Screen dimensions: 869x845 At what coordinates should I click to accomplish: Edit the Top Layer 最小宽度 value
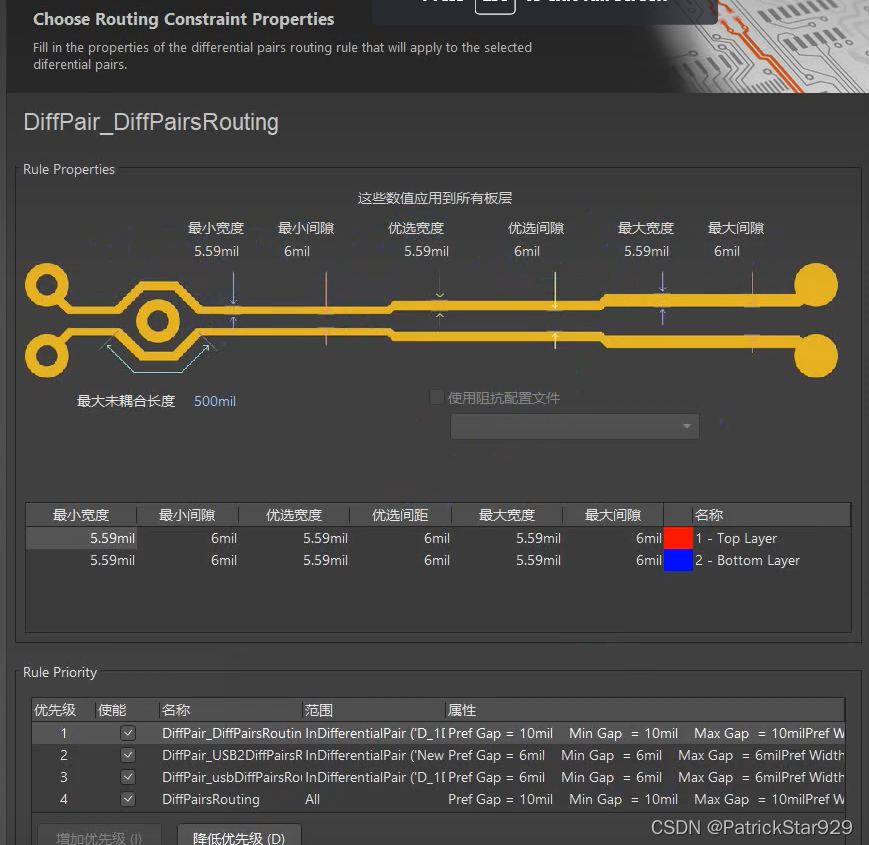click(110, 538)
